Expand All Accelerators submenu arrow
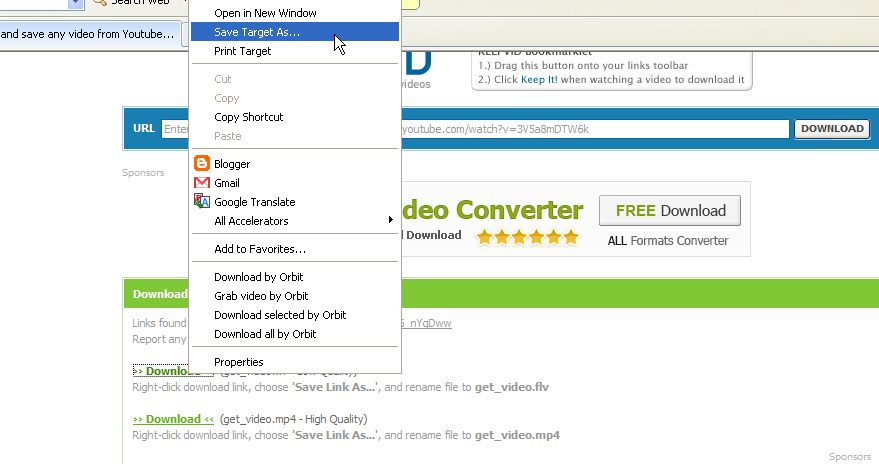 390,220
